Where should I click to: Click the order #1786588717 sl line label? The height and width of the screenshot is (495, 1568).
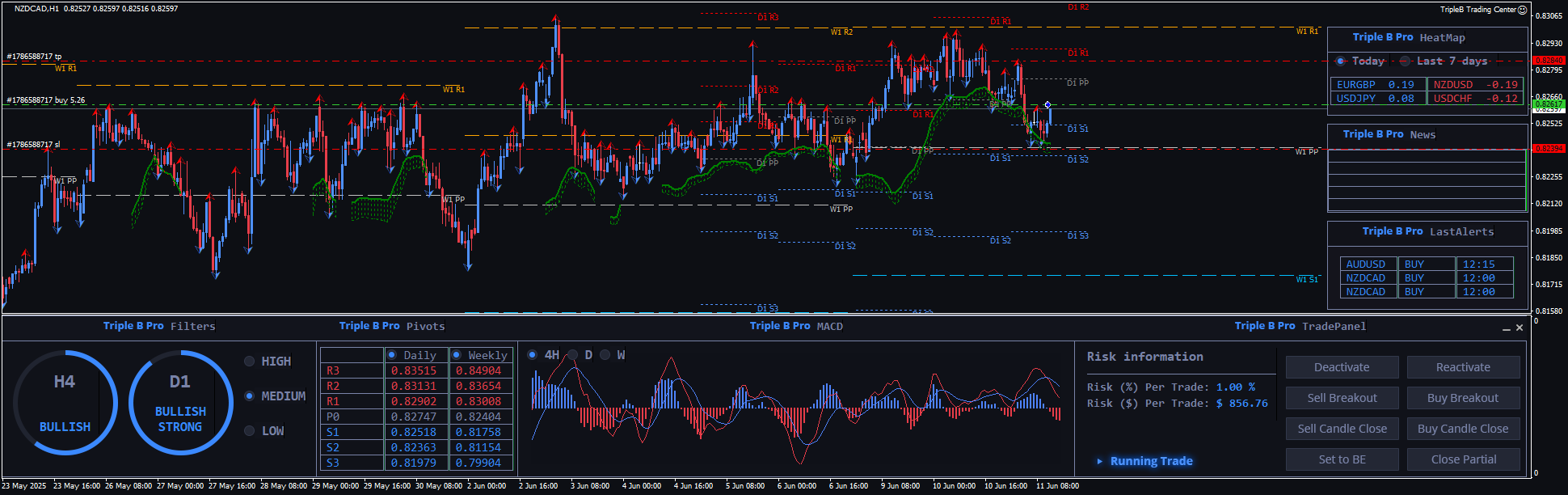33,145
